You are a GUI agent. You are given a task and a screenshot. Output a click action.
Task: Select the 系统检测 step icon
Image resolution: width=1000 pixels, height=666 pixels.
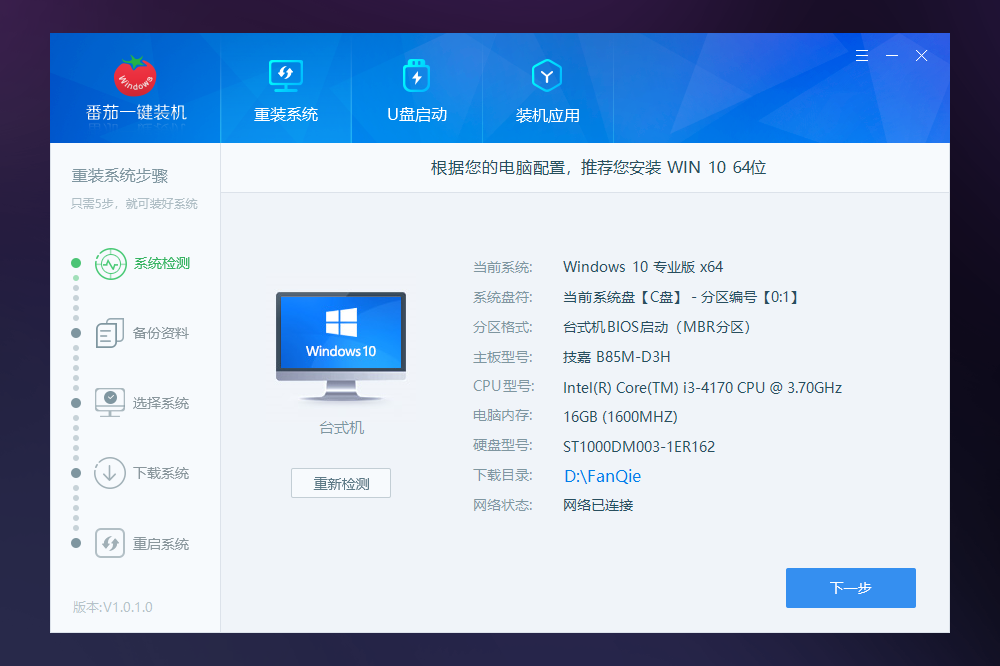click(110, 263)
